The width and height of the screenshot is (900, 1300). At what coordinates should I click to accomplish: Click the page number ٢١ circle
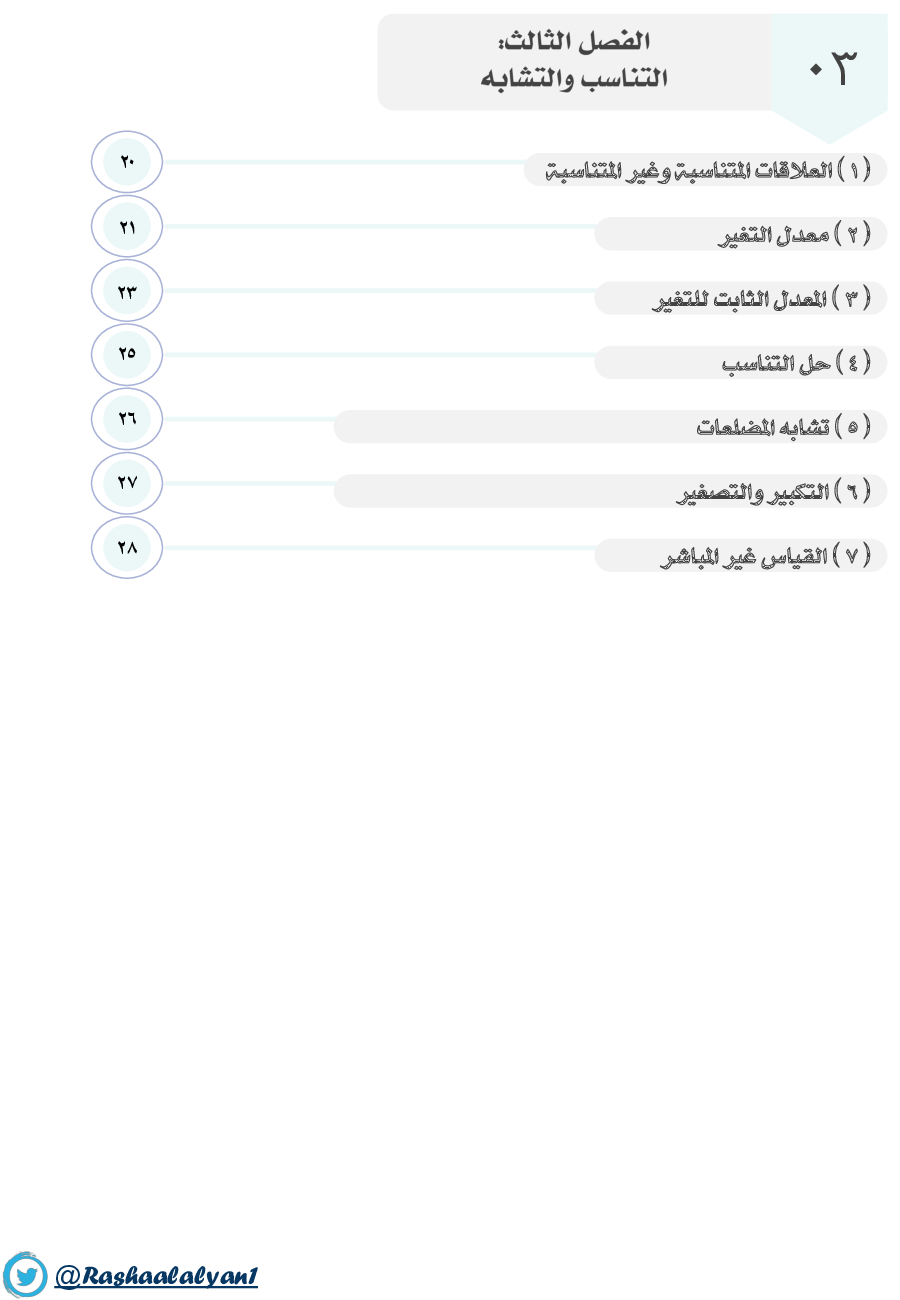tap(127, 227)
